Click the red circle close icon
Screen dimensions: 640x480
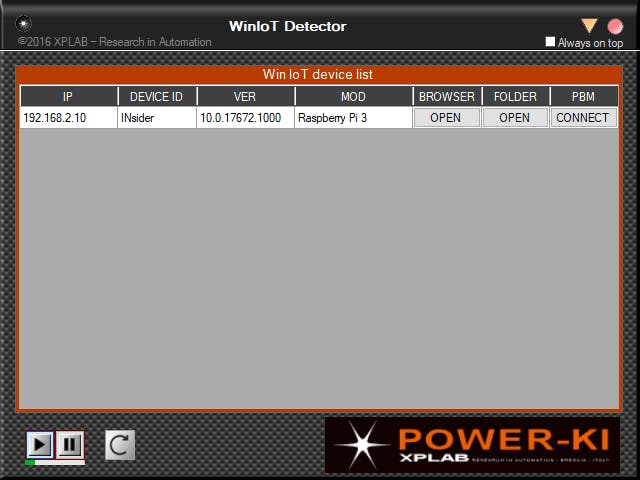(615, 27)
